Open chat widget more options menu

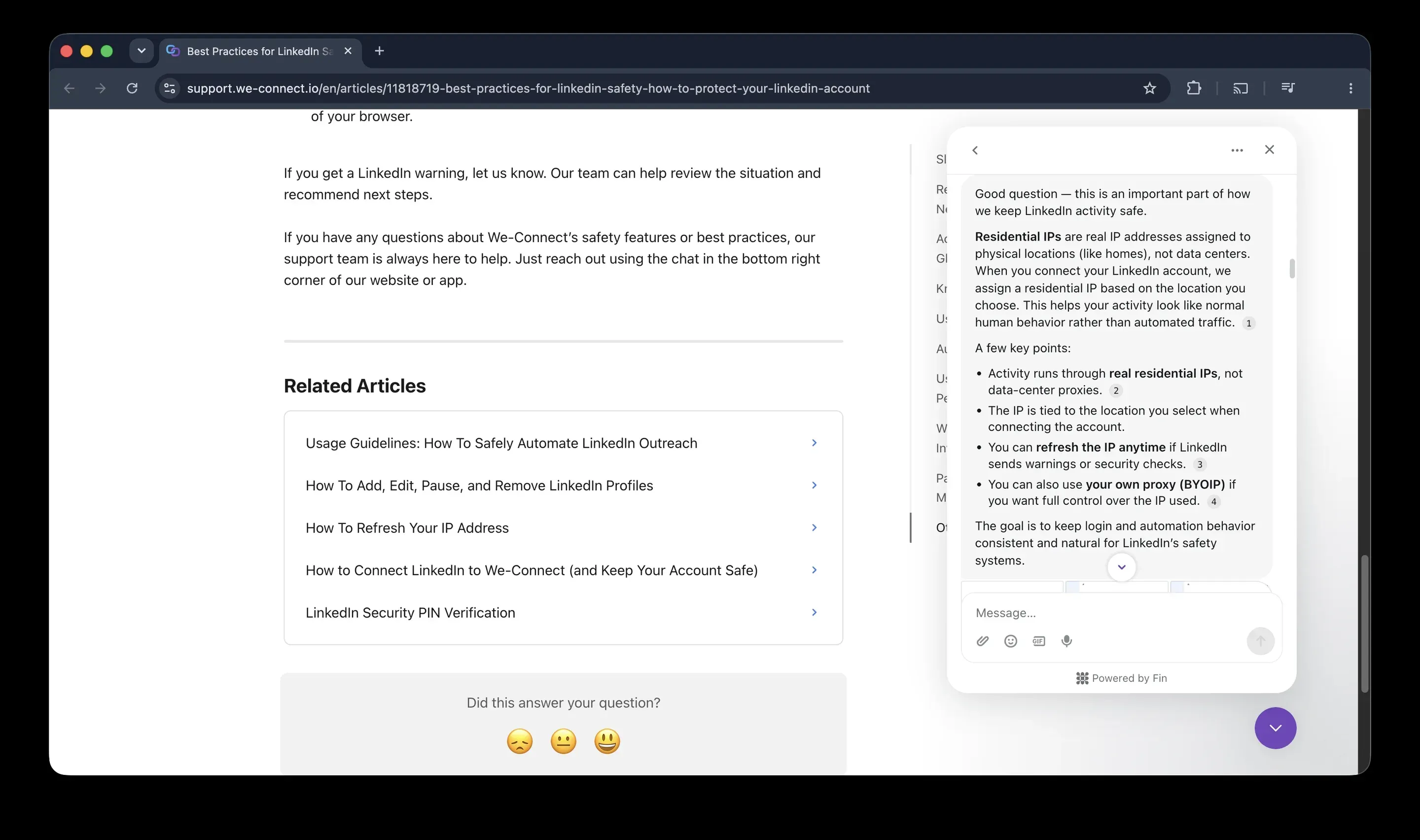point(1237,150)
